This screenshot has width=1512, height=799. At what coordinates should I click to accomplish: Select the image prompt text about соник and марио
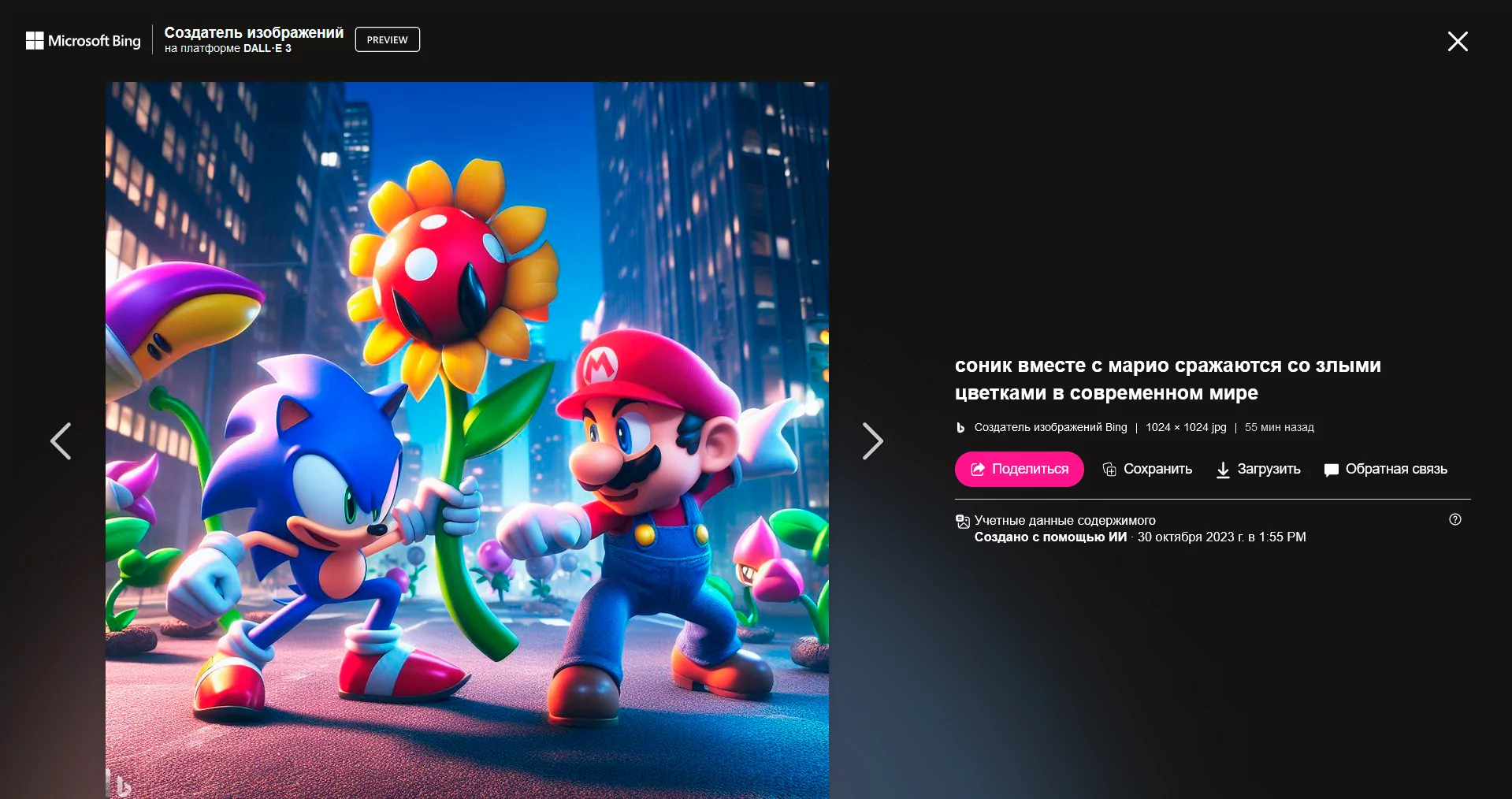coord(1168,379)
